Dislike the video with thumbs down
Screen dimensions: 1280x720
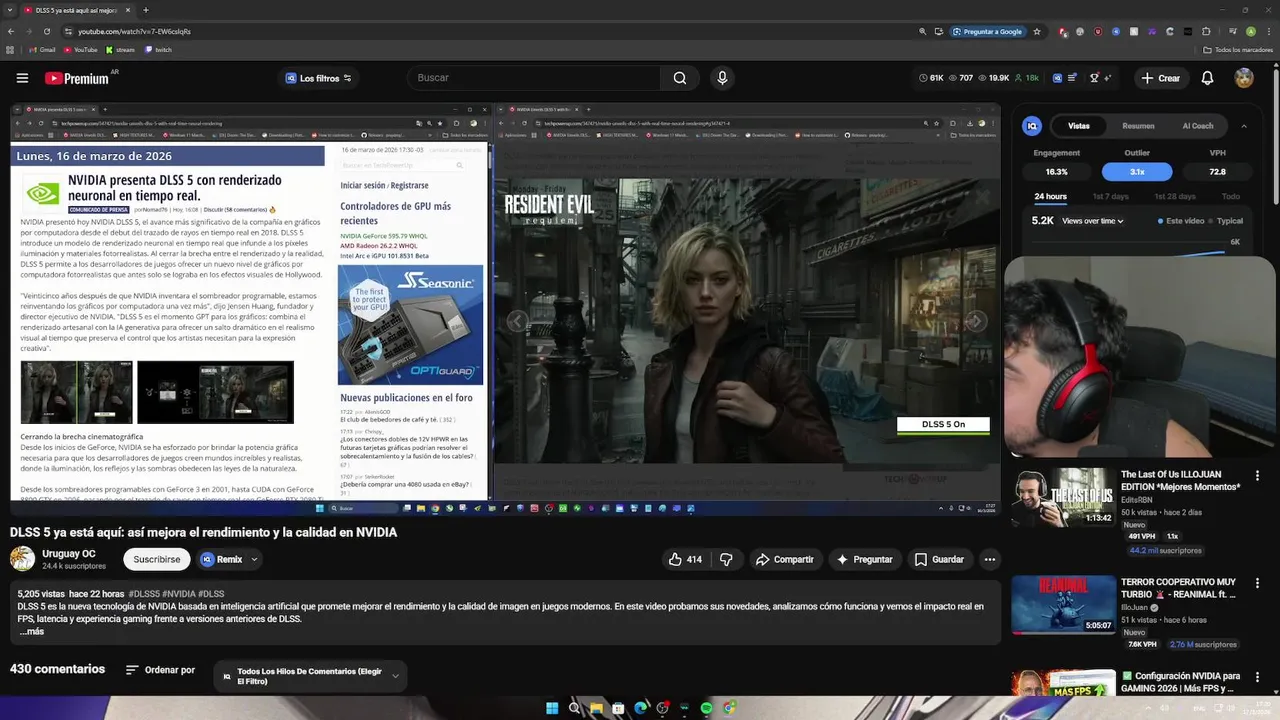[727, 559]
